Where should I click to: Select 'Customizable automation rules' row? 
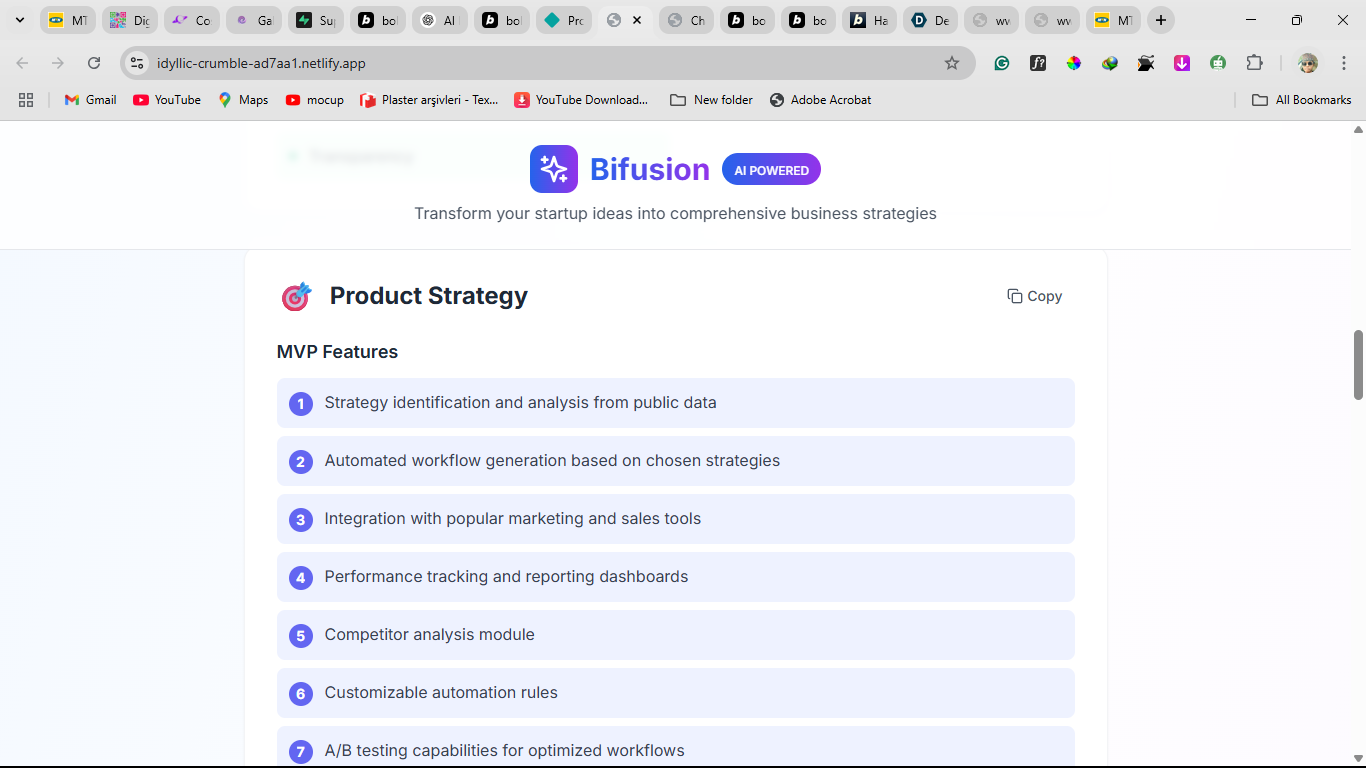[676, 693]
